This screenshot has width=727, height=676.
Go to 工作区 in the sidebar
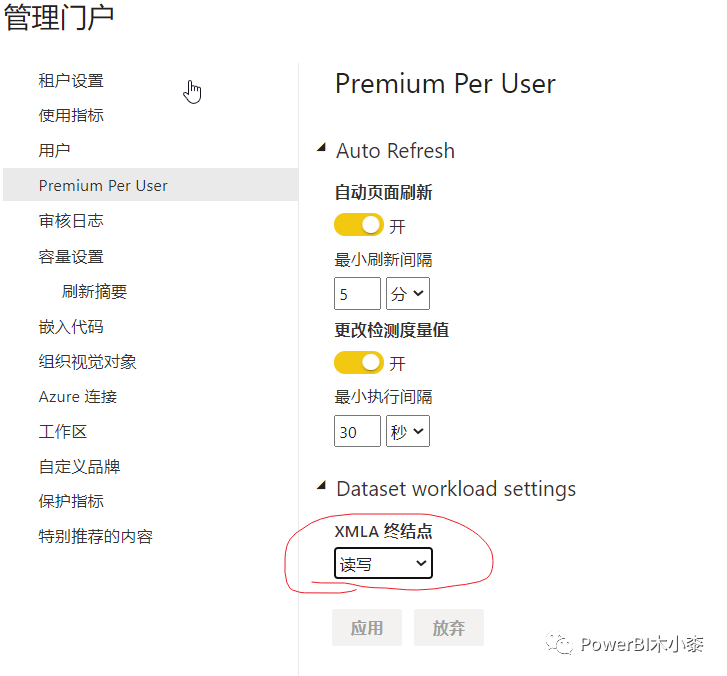pos(63,432)
